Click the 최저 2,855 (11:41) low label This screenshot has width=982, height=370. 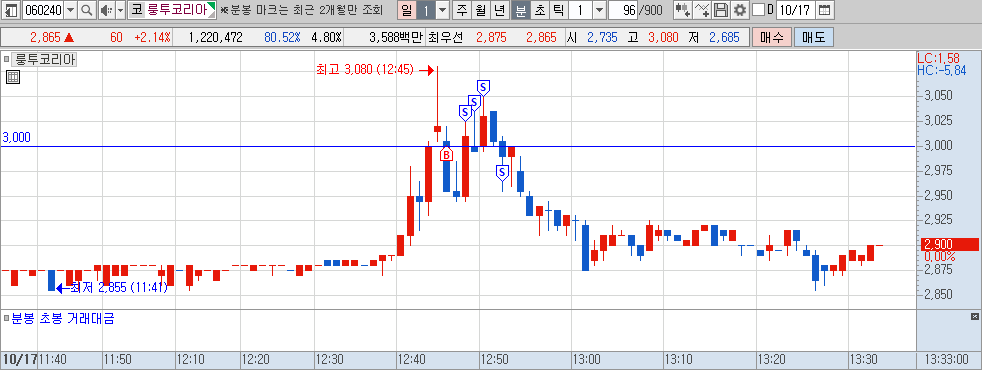(x=119, y=287)
